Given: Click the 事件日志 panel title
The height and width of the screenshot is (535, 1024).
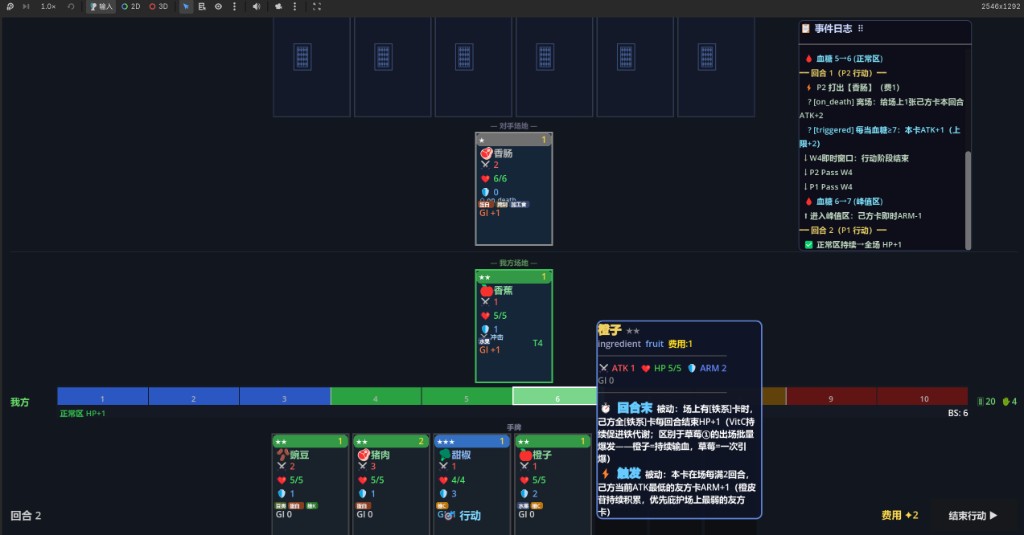Looking at the screenshot, I should 833,29.
